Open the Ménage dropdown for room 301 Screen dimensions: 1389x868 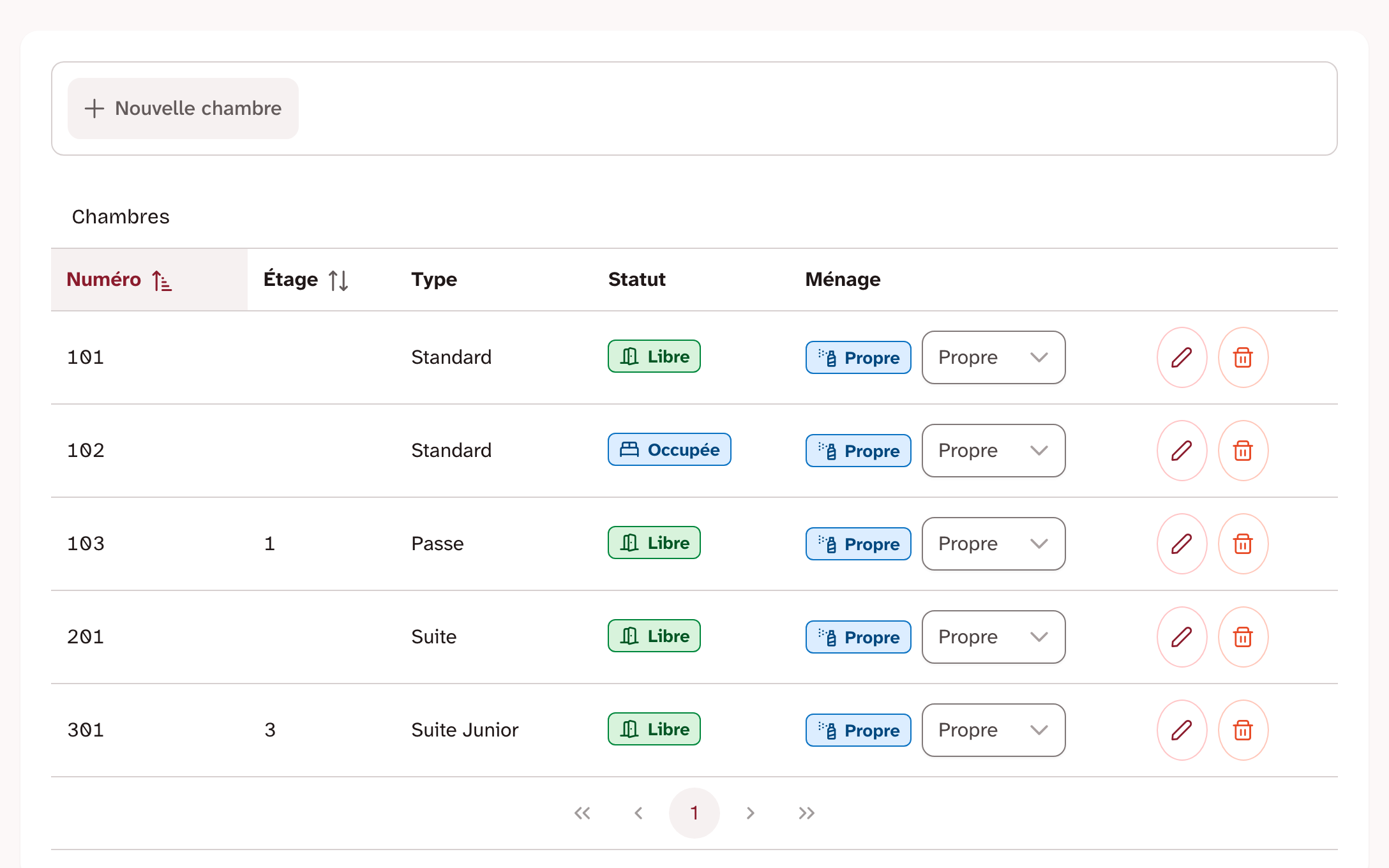point(994,730)
